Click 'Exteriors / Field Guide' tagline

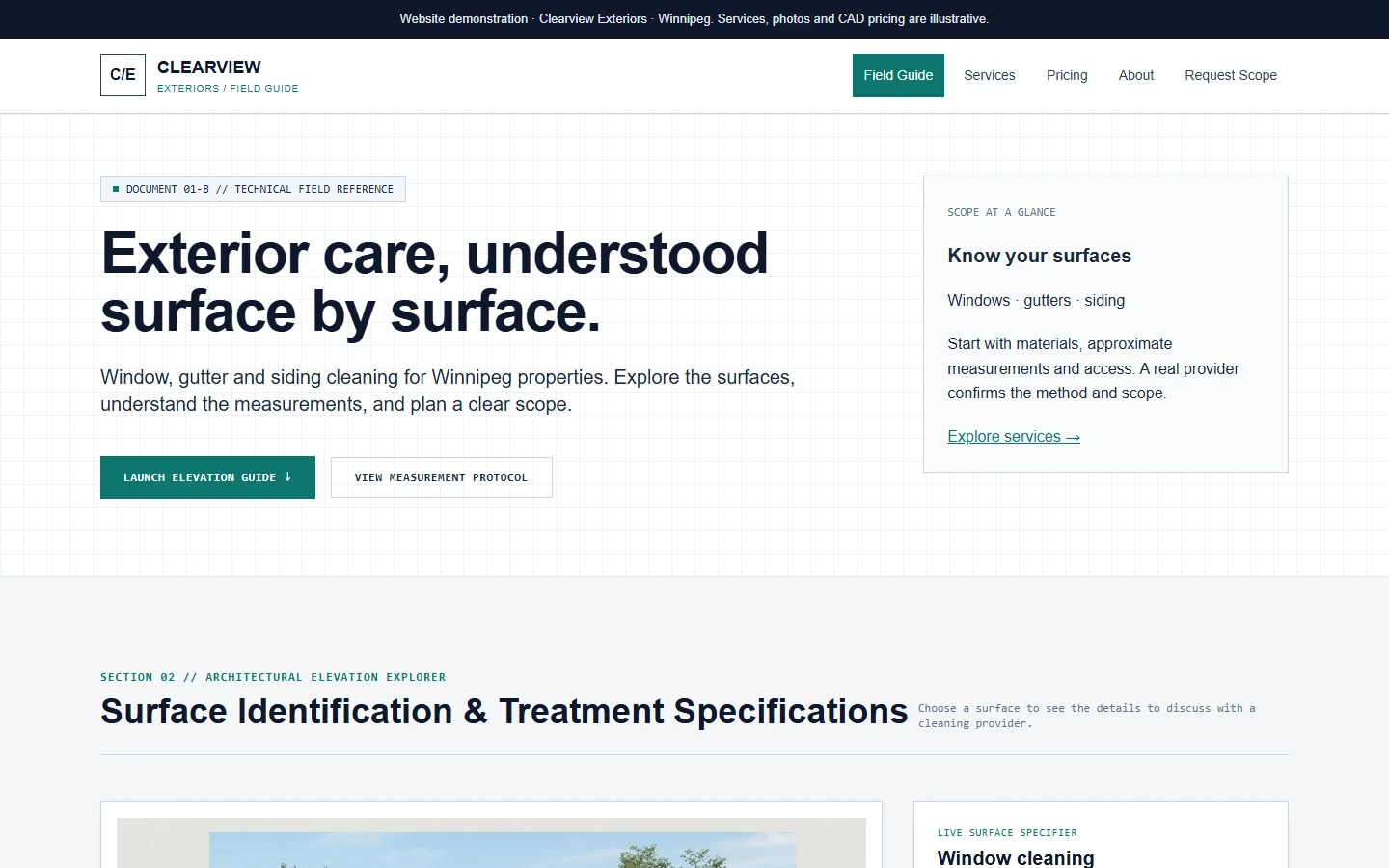pyautogui.click(x=228, y=89)
